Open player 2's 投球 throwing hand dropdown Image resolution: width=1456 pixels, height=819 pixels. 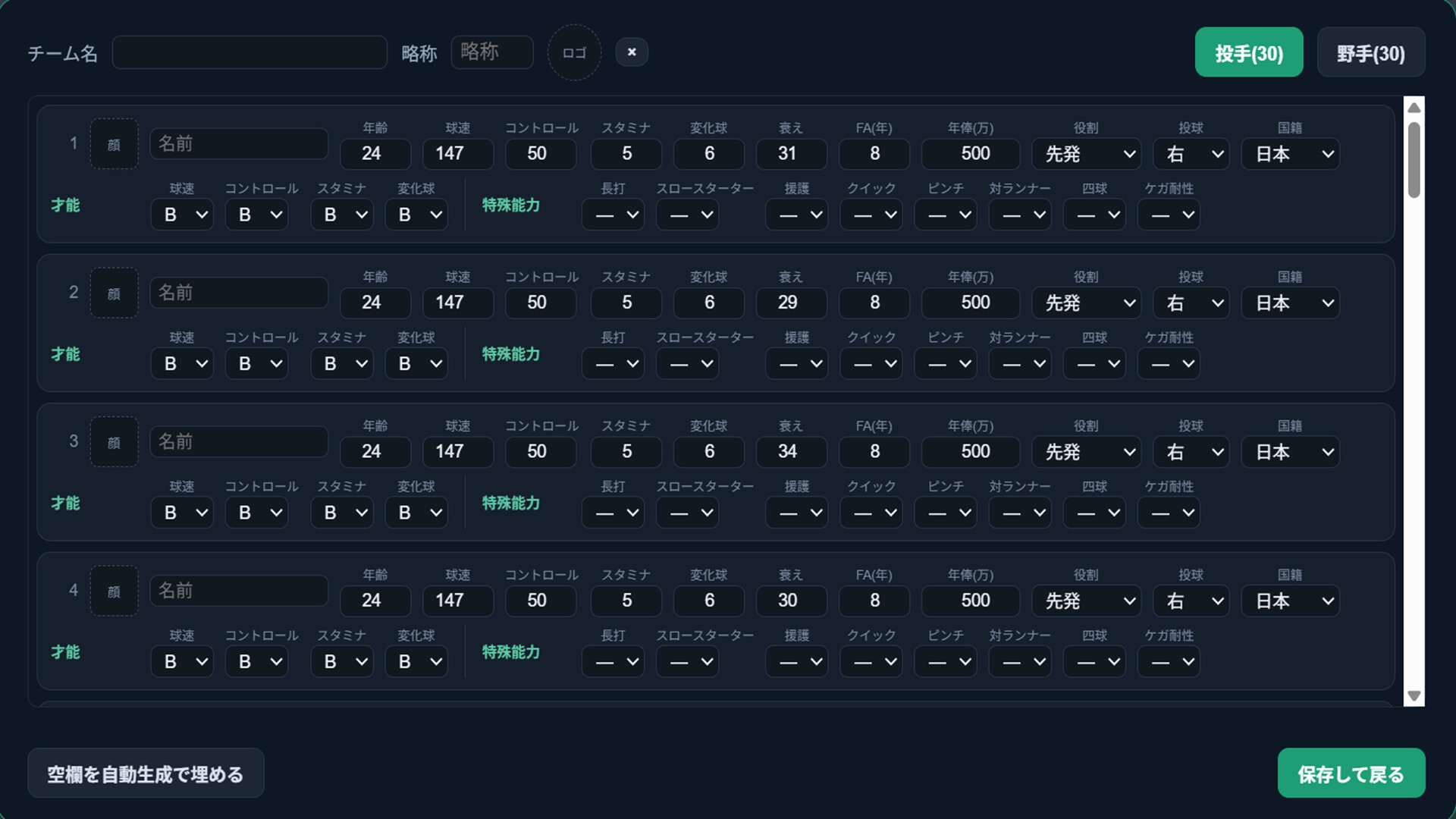[1191, 303]
